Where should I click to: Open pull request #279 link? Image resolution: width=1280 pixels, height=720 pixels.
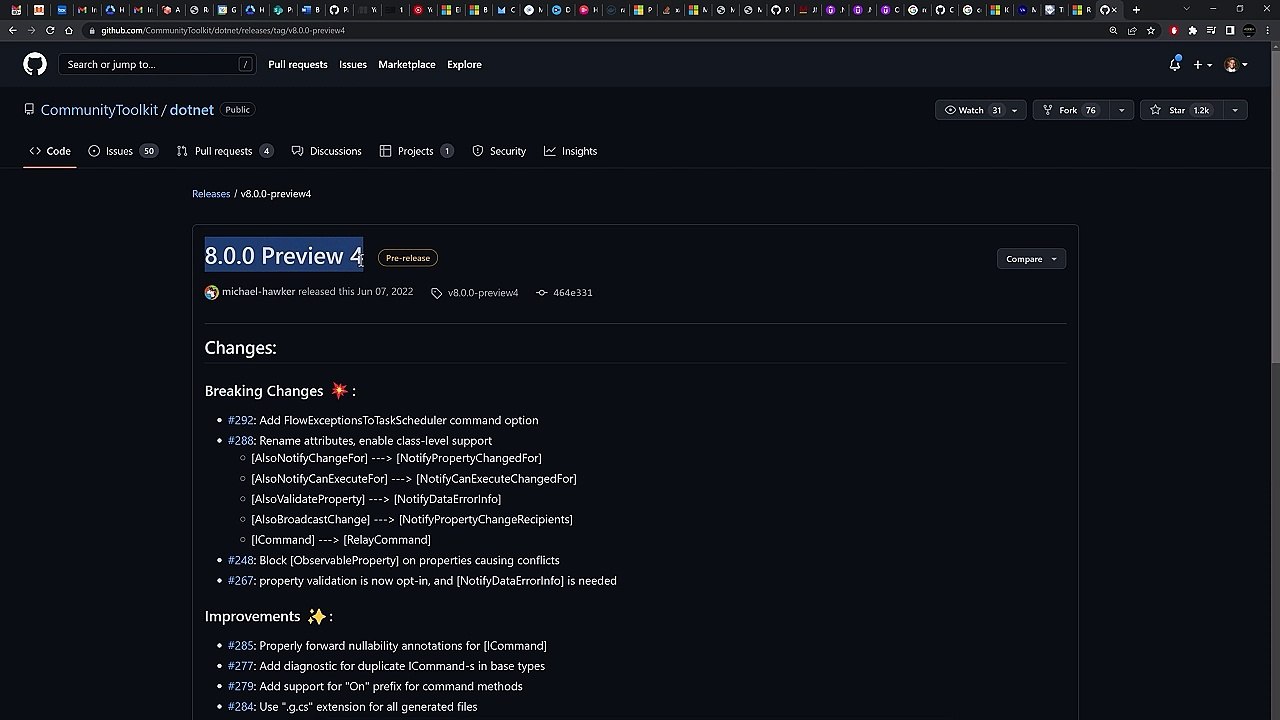tap(240, 686)
